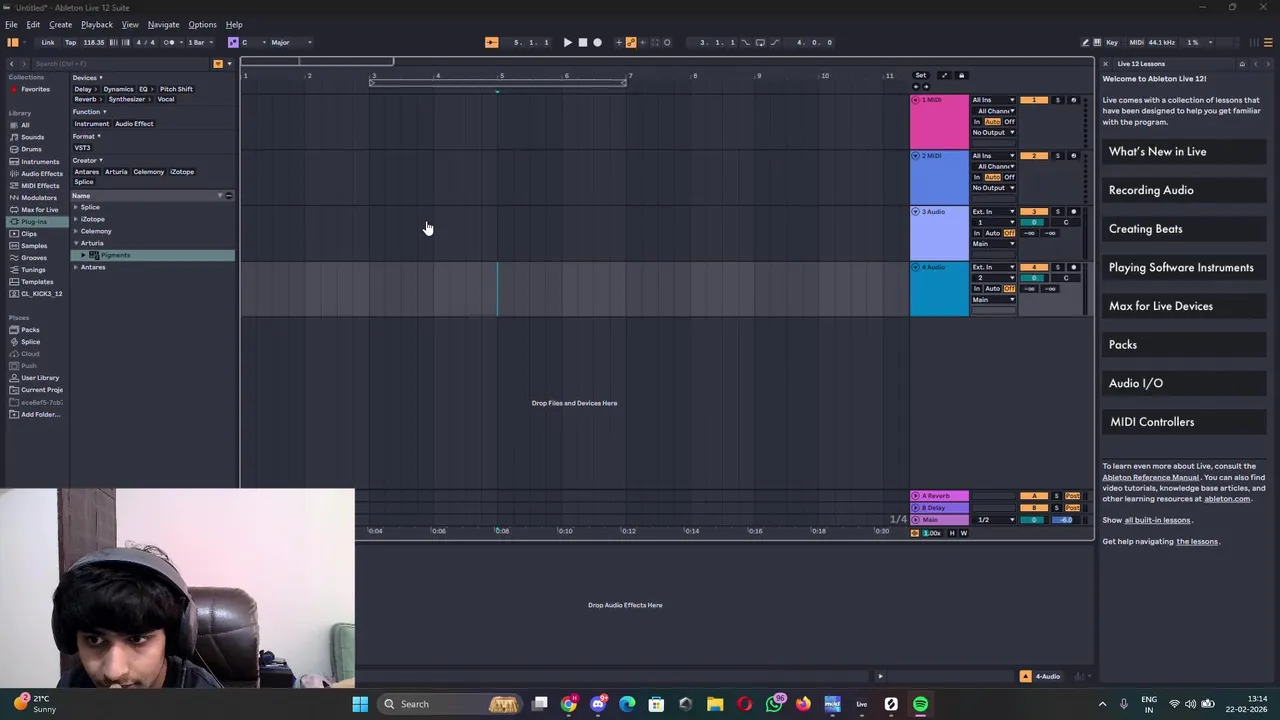This screenshot has height=720, width=1280.
Task: Expand the iZotope folder in browser
Action: click(x=76, y=219)
